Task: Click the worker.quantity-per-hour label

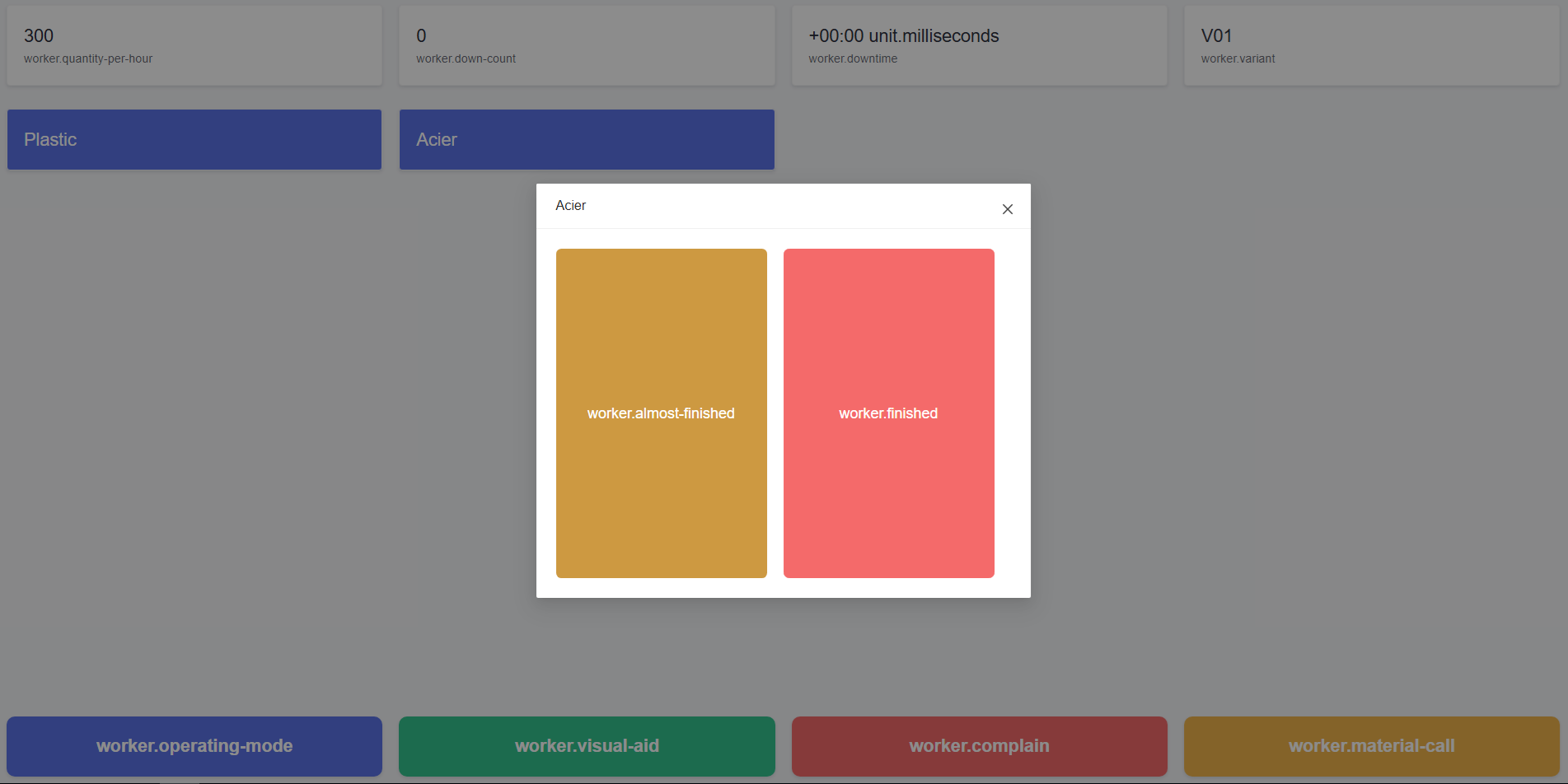Action: [x=88, y=58]
